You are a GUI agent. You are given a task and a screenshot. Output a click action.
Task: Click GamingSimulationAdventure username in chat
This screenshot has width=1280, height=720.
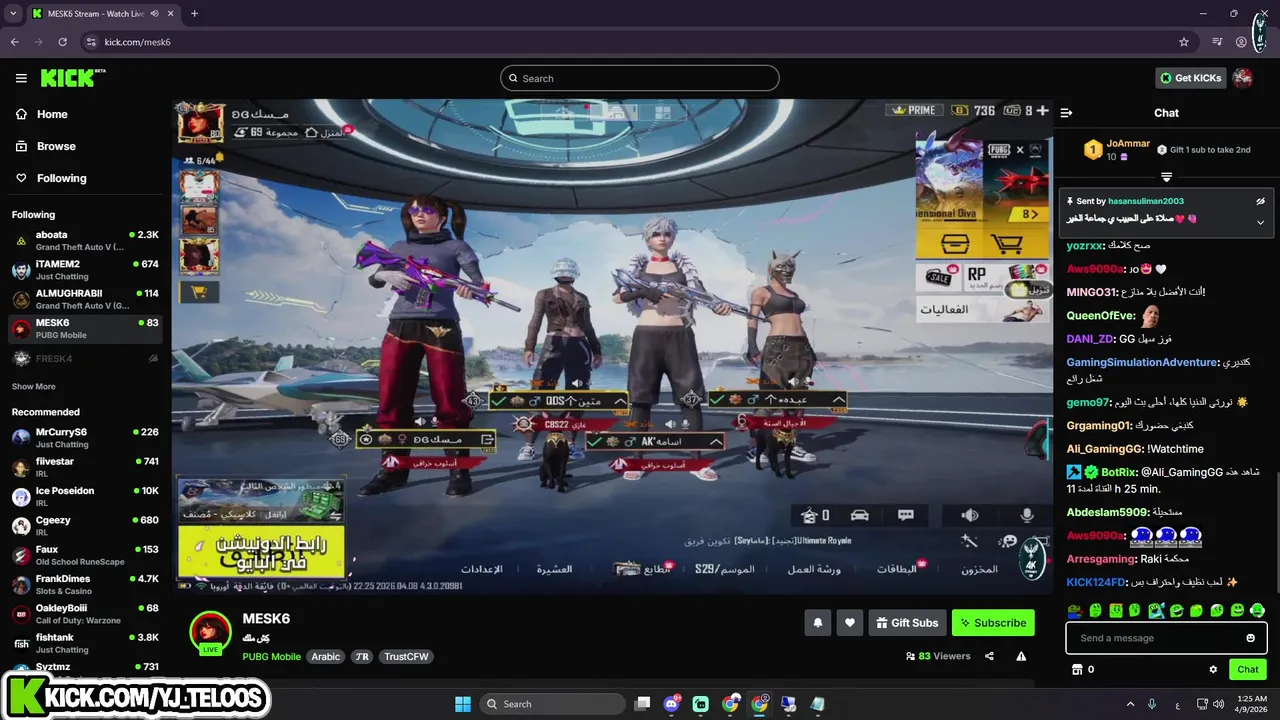(1142, 362)
